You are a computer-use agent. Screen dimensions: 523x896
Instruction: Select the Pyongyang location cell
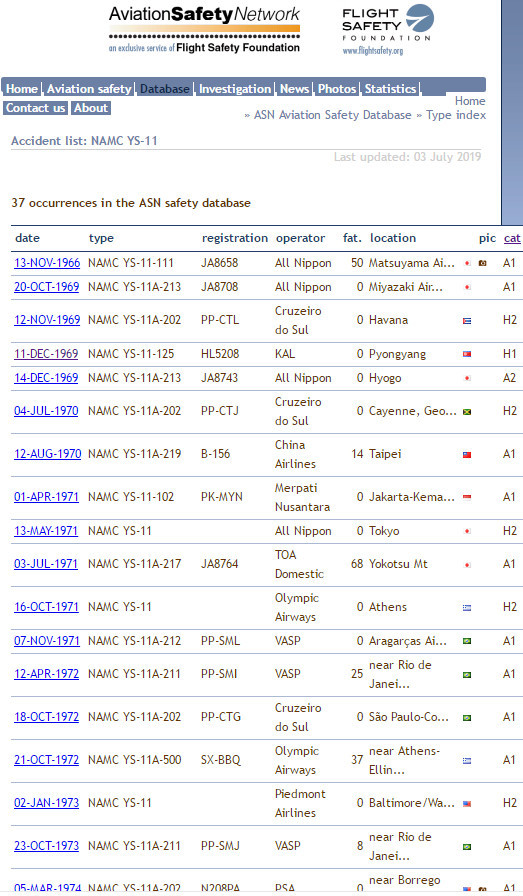pyautogui.click(x=397, y=354)
